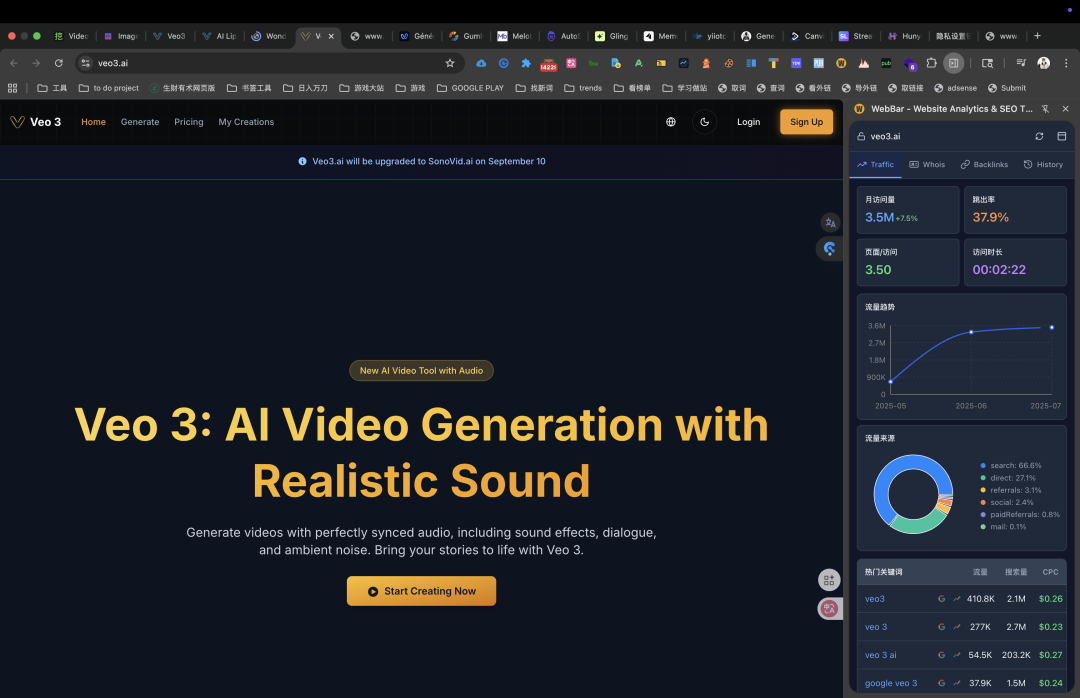Open the Chrome profile avatar
This screenshot has height=698, width=1080.
[x=1043, y=63]
